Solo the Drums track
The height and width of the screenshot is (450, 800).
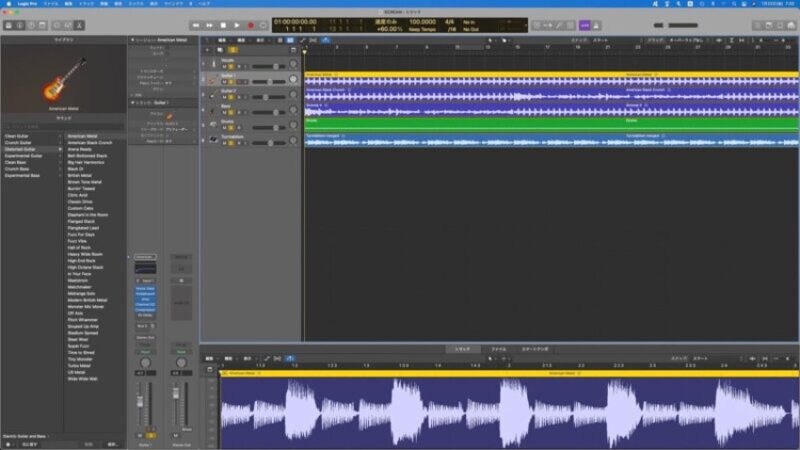pos(233,129)
